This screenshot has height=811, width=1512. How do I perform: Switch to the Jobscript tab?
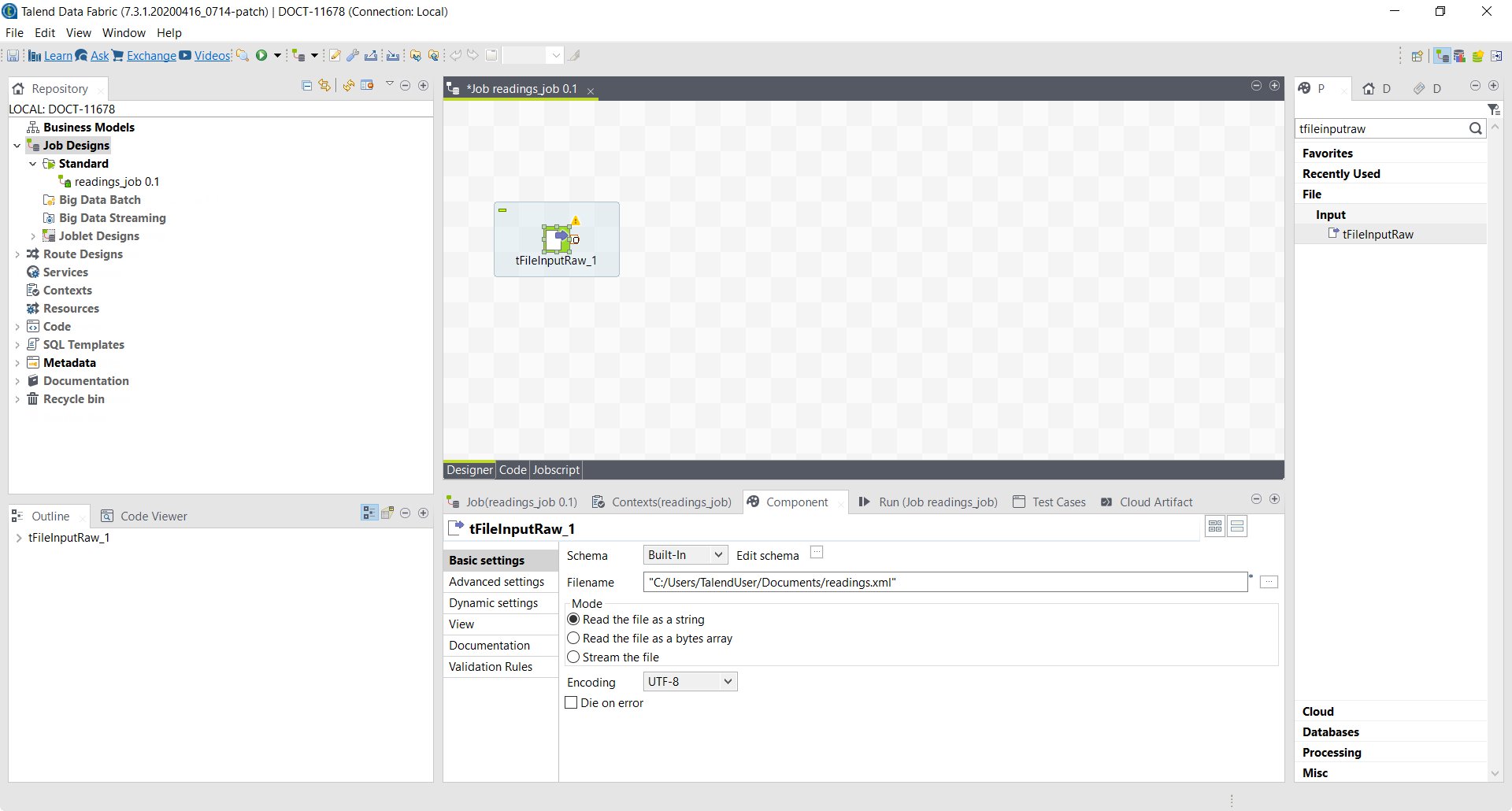[556, 470]
